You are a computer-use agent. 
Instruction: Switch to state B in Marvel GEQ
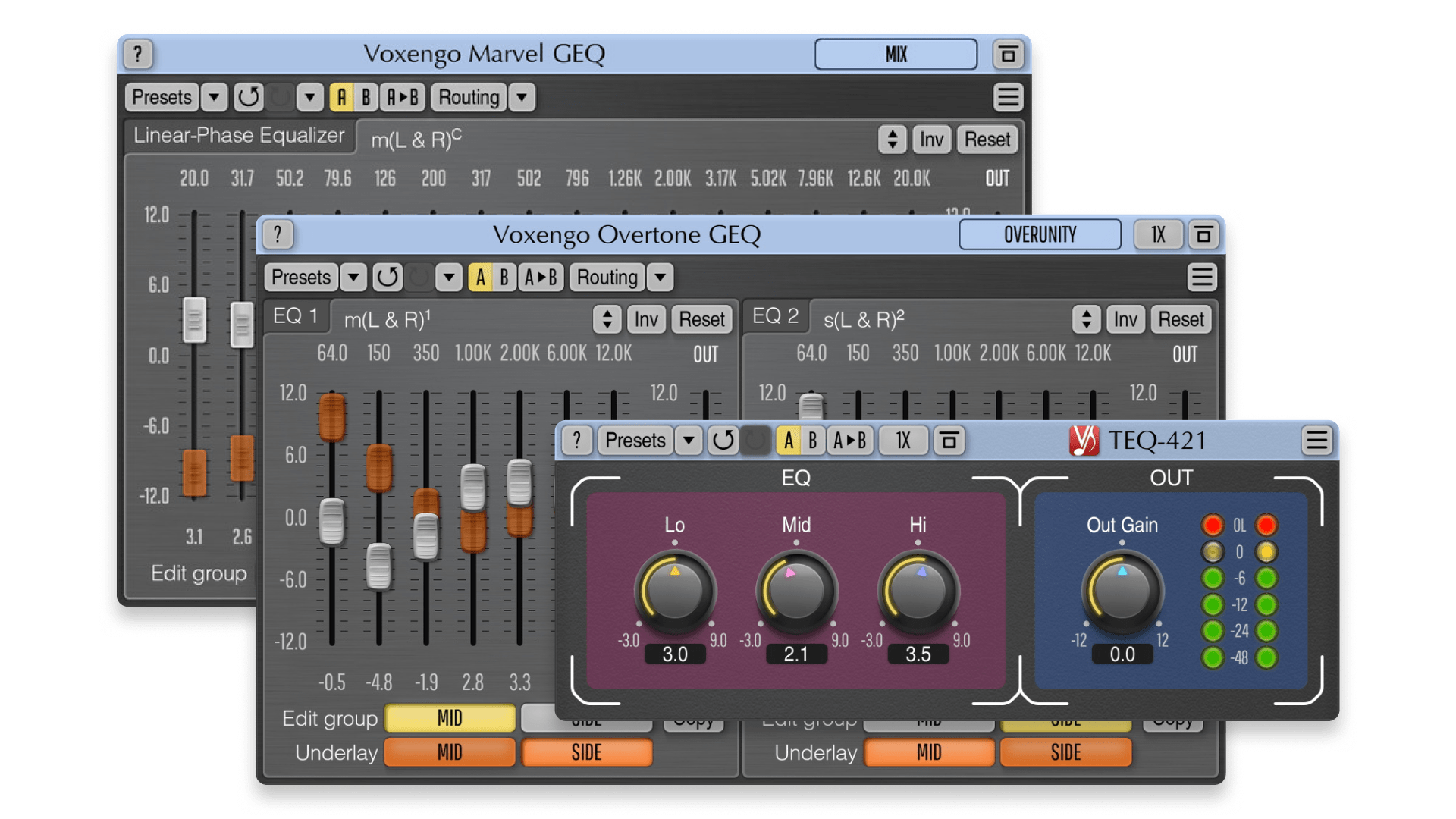366,97
